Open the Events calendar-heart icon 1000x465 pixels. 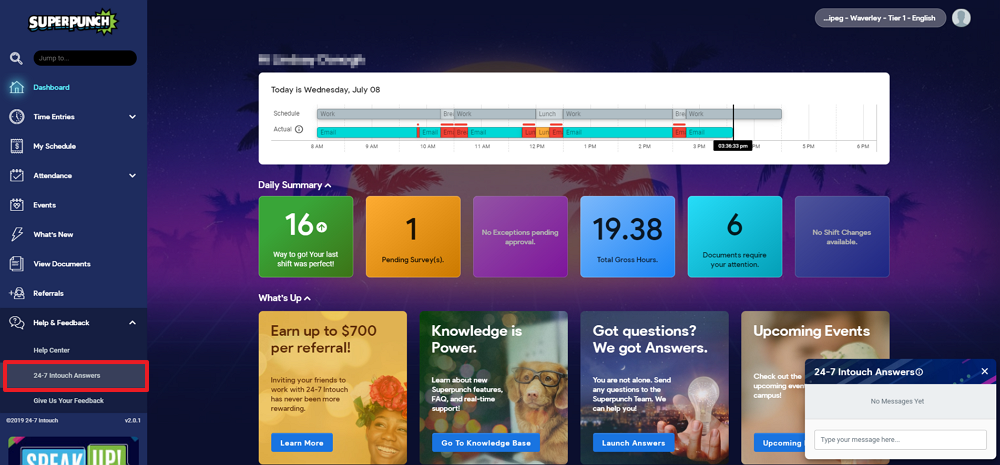[x=17, y=205]
